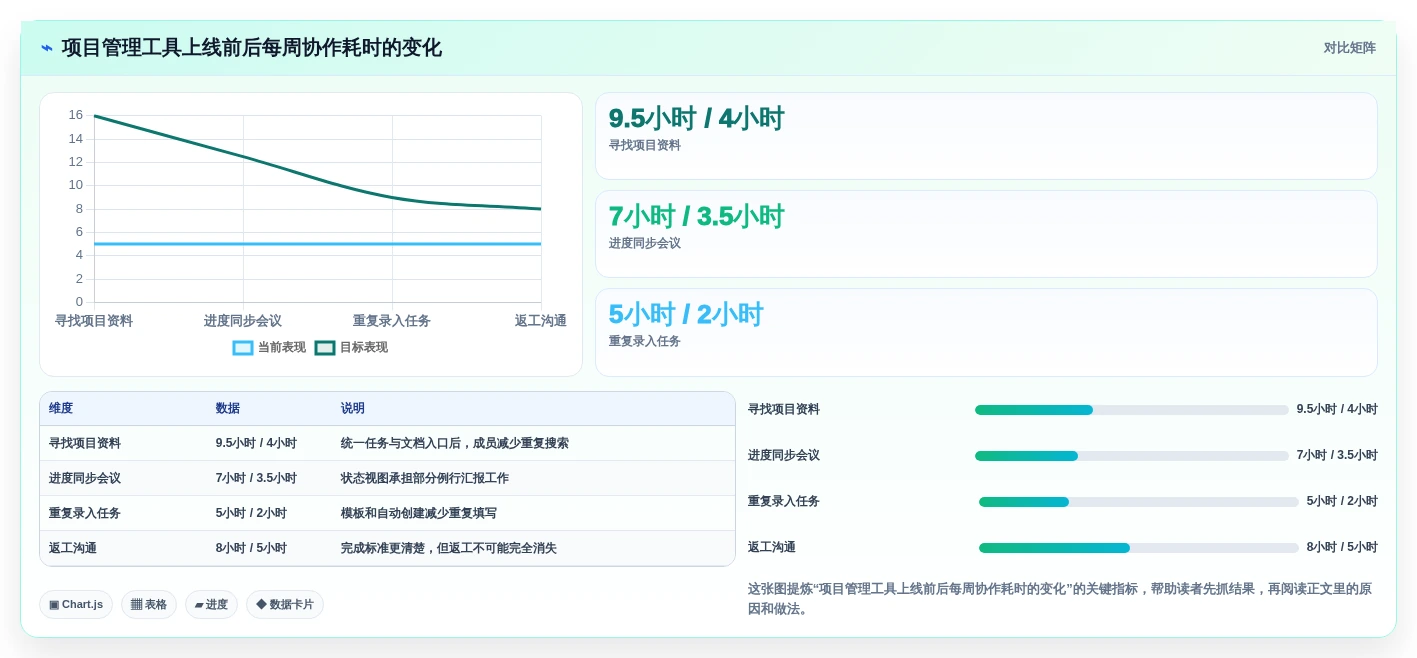The height and width of the screenshot is (658, 1417).
Task: Click chart x-axis label 寻找项目资料
Action: [94, 321]
